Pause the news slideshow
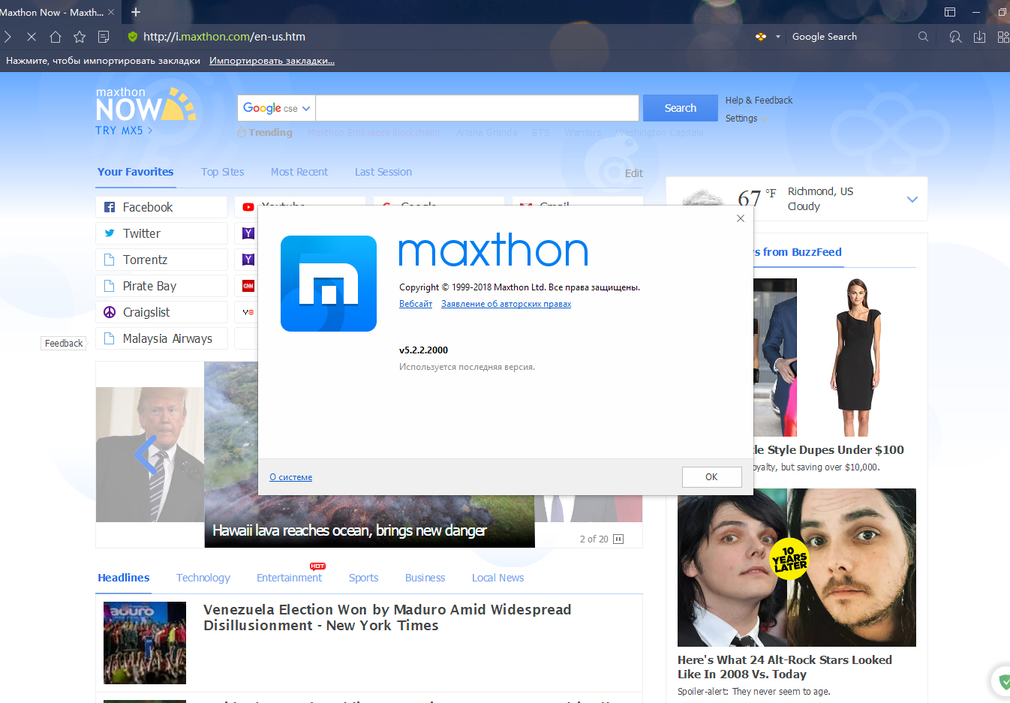The image size is (1010, 703). point(618,539)
